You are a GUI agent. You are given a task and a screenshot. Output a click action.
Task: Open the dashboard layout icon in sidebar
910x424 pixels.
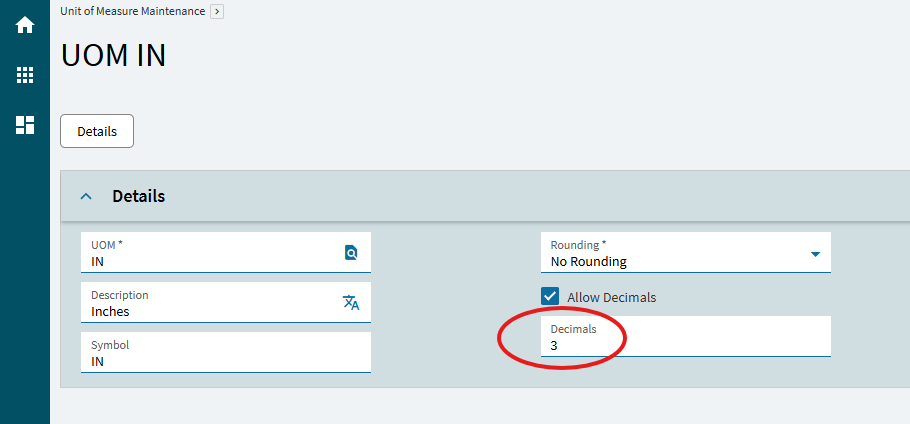tap(25, 125)
